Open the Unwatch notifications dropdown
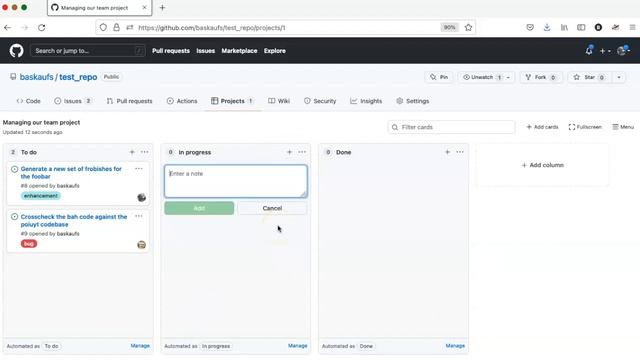Image resolution: width=640 pixels, height=360 pixels. [486, 77]
